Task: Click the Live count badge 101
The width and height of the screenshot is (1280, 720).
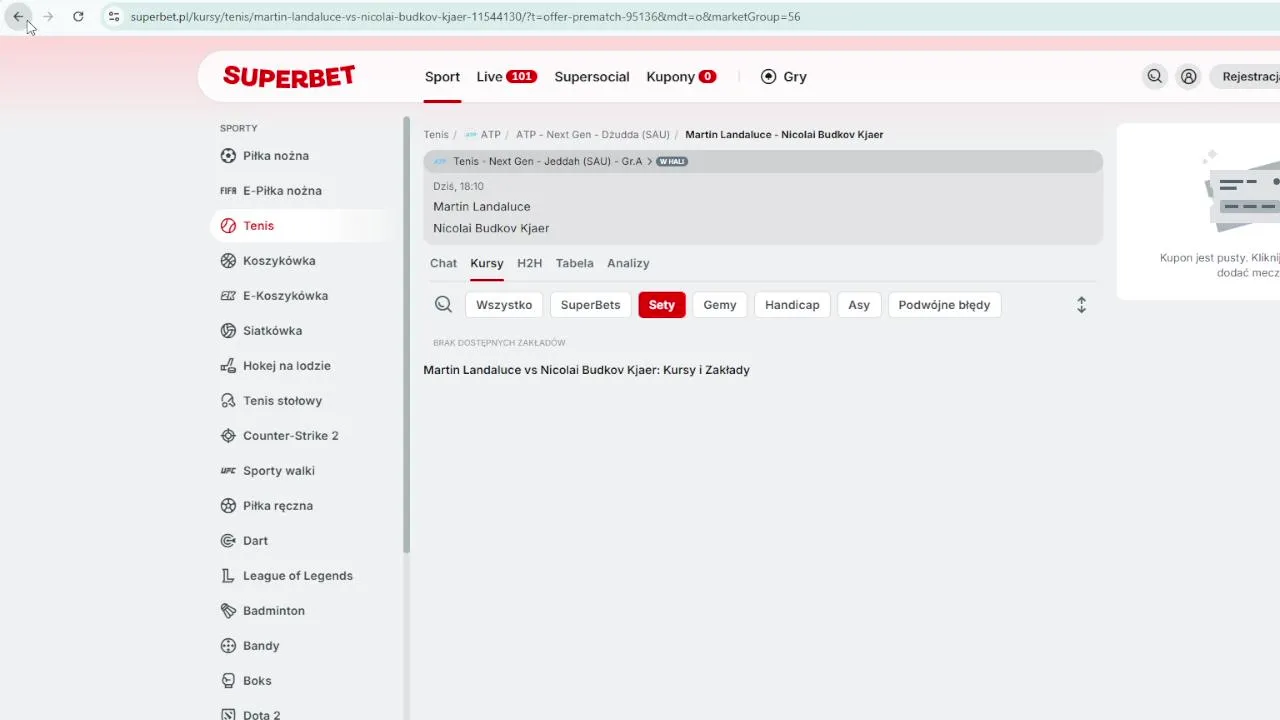Action: coord(522,77)
